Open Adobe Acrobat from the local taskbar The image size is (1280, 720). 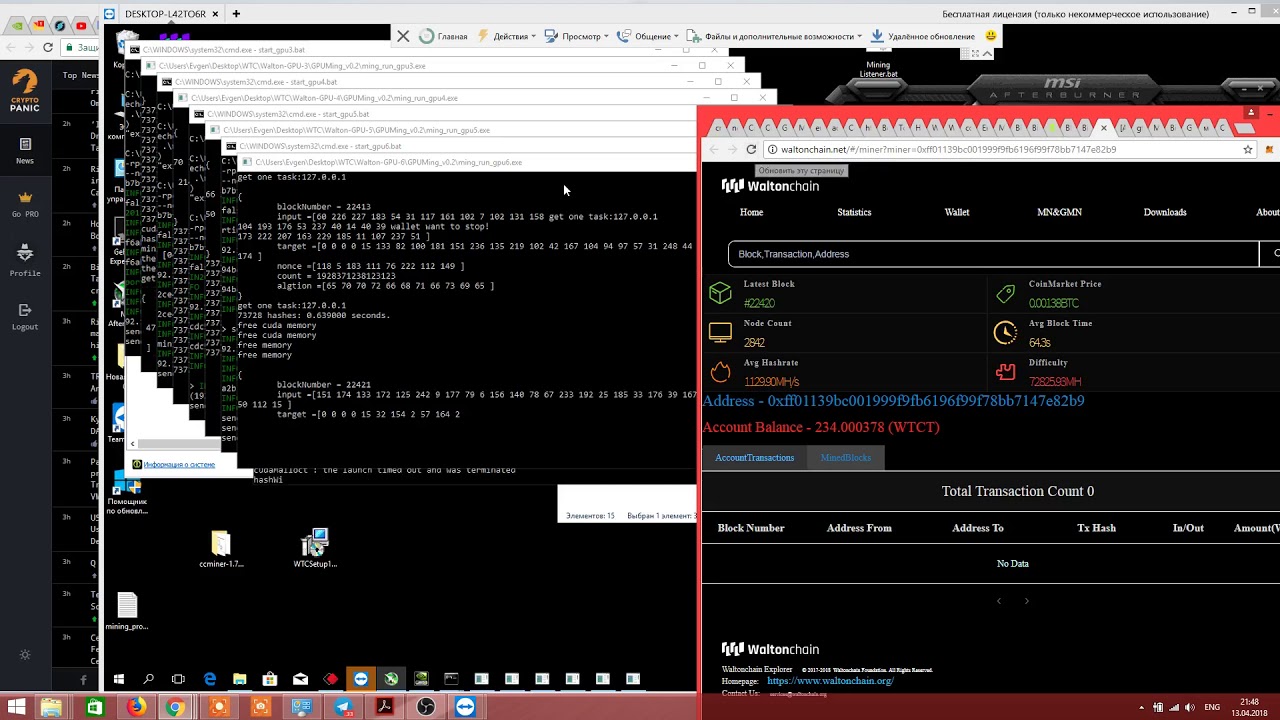click(x=384, y=707)
